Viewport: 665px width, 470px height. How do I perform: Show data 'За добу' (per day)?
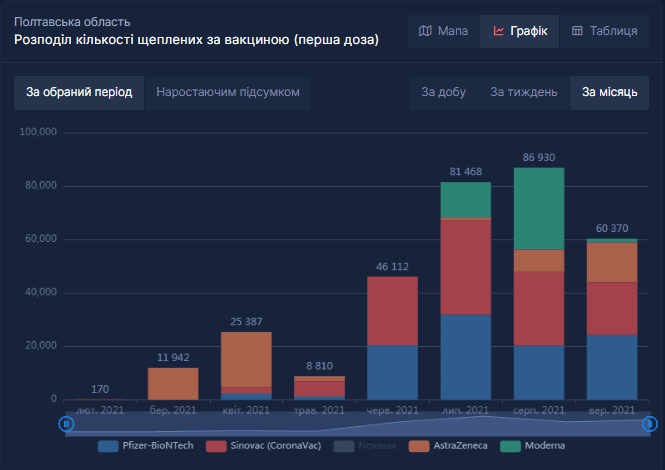point(443,92)
